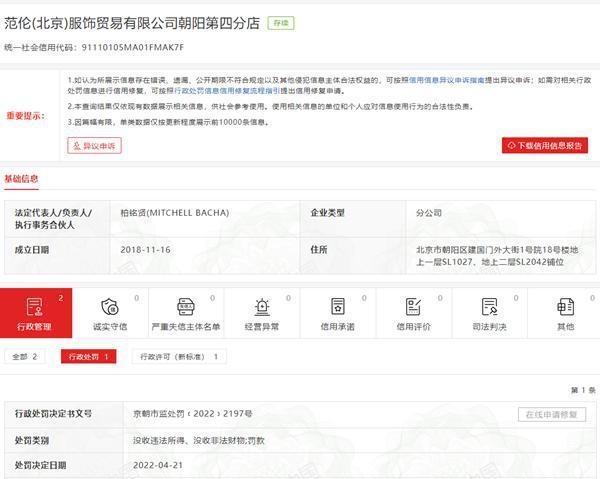
Task: Open the 严重失信主体名单 icon
Action: (x=186, y=307)
